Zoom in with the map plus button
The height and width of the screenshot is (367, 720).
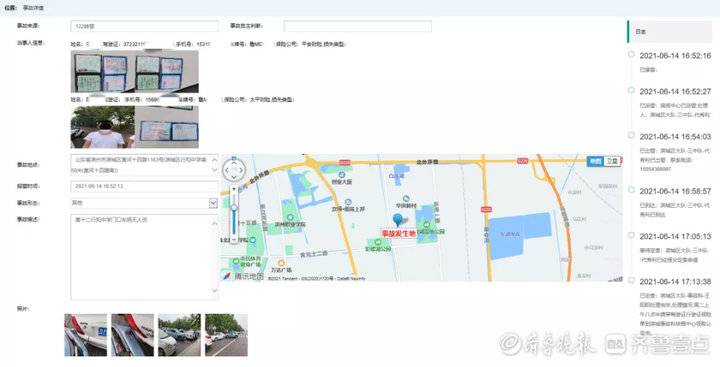234,189
